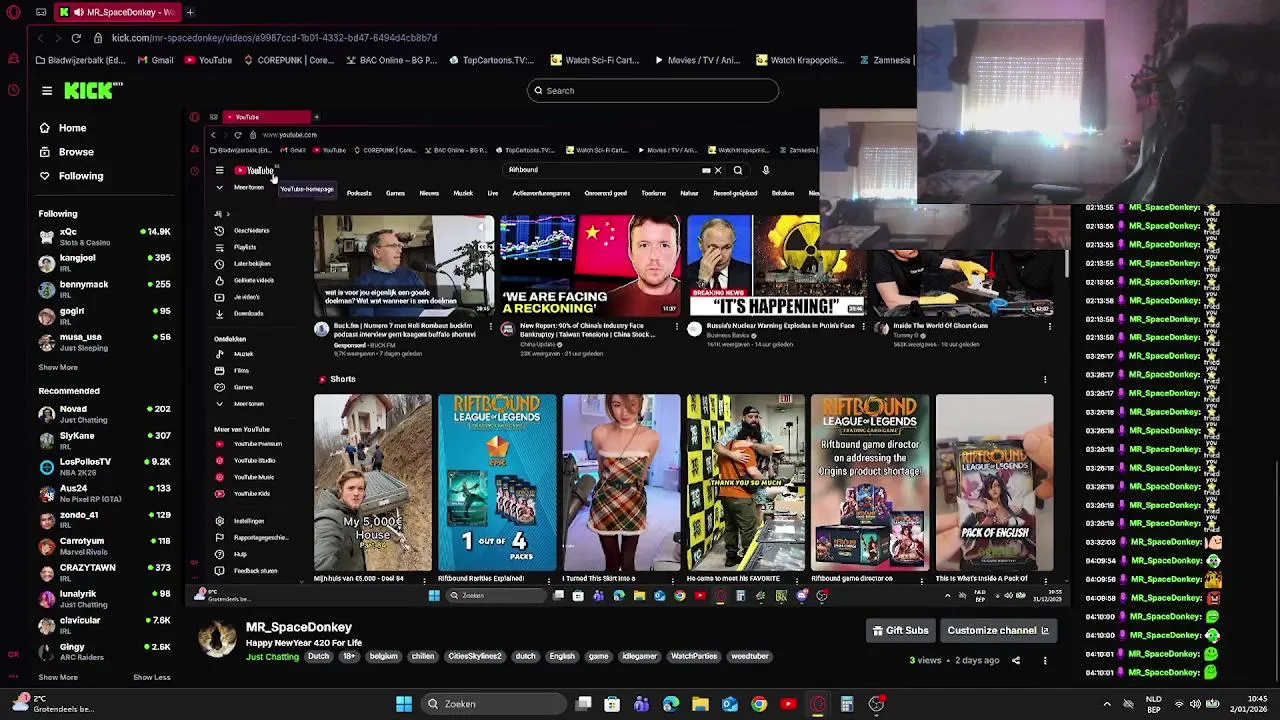This screenshot has height=720, width=1280.
Task: Open Kick Browse page
Action: pyautogui.click(x=66, y=152)
